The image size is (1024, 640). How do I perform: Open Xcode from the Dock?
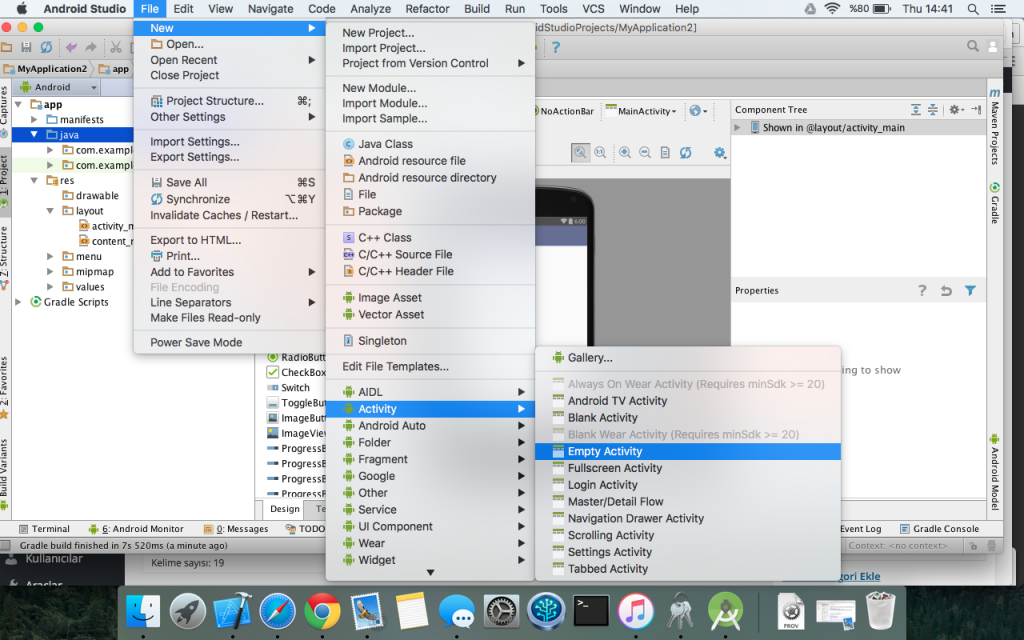tap(233, 611)
